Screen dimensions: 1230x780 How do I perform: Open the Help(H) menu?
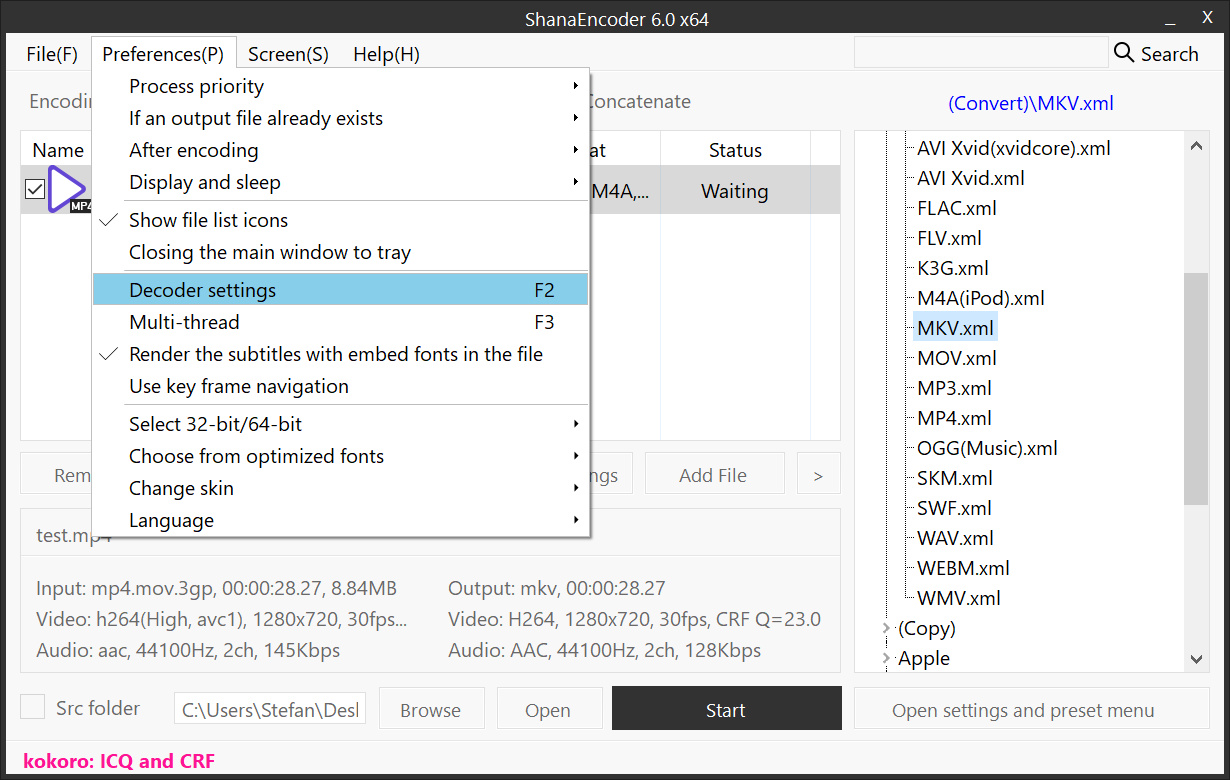[x=386, y=54]
